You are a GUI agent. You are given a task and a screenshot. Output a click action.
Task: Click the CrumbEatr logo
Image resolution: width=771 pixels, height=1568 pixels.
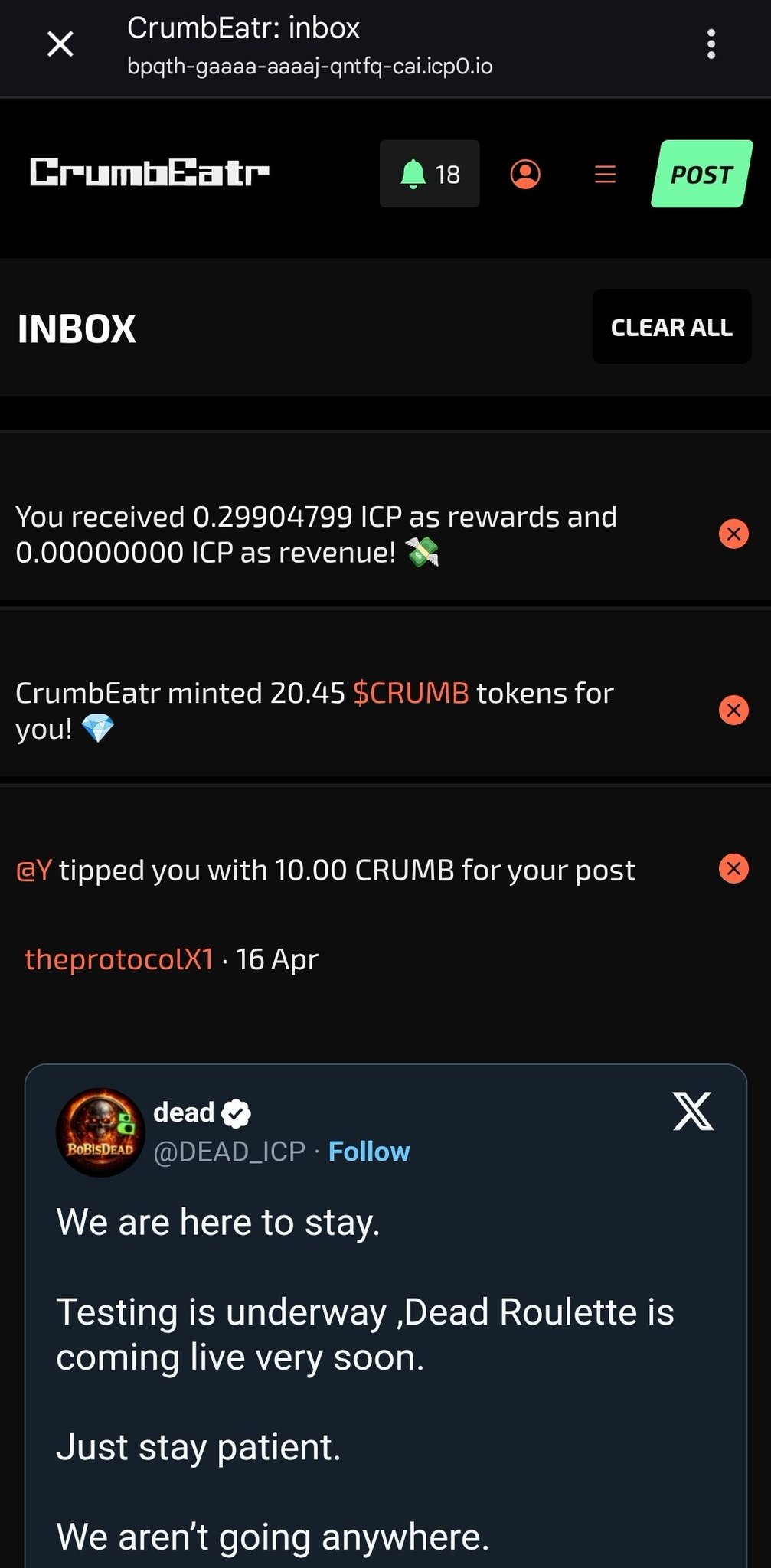(149, 172)
